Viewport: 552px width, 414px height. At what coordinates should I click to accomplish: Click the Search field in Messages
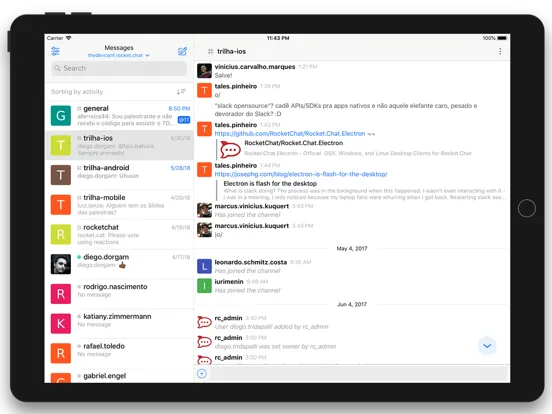point(119,68)
